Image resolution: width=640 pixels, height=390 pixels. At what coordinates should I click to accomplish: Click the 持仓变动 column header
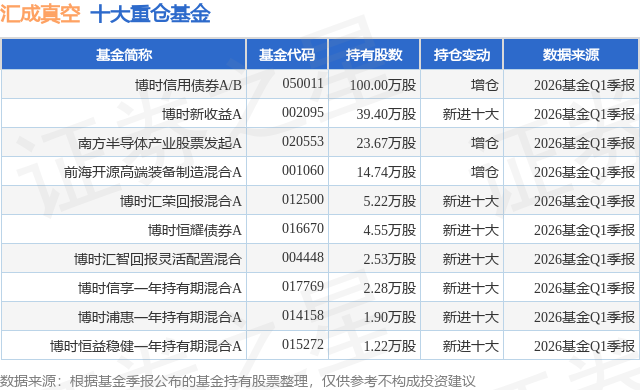tap(462, 55)
